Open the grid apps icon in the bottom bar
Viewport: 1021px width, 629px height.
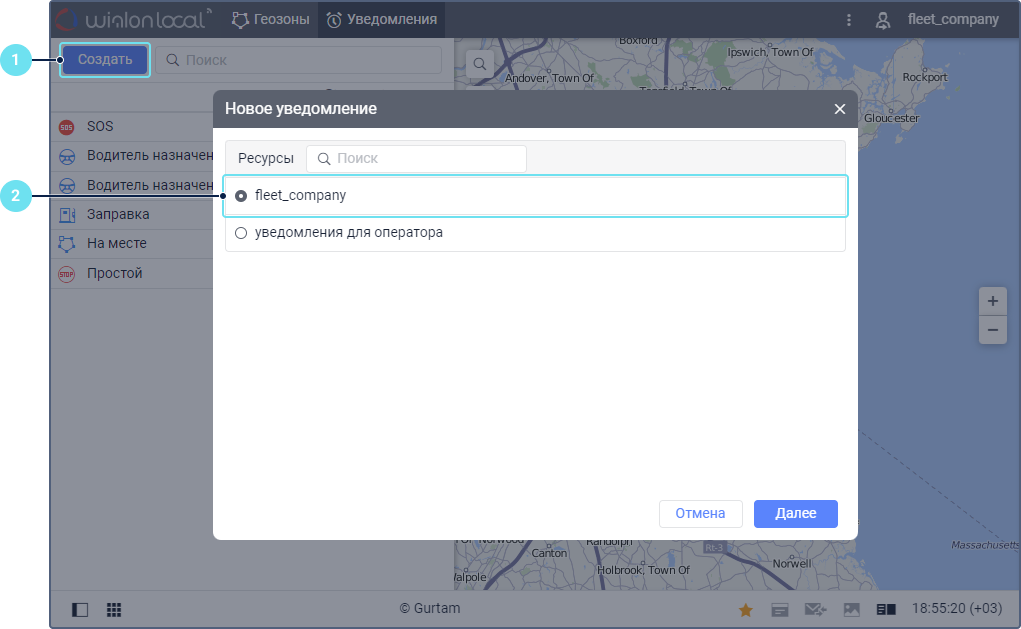pos(114,609)
